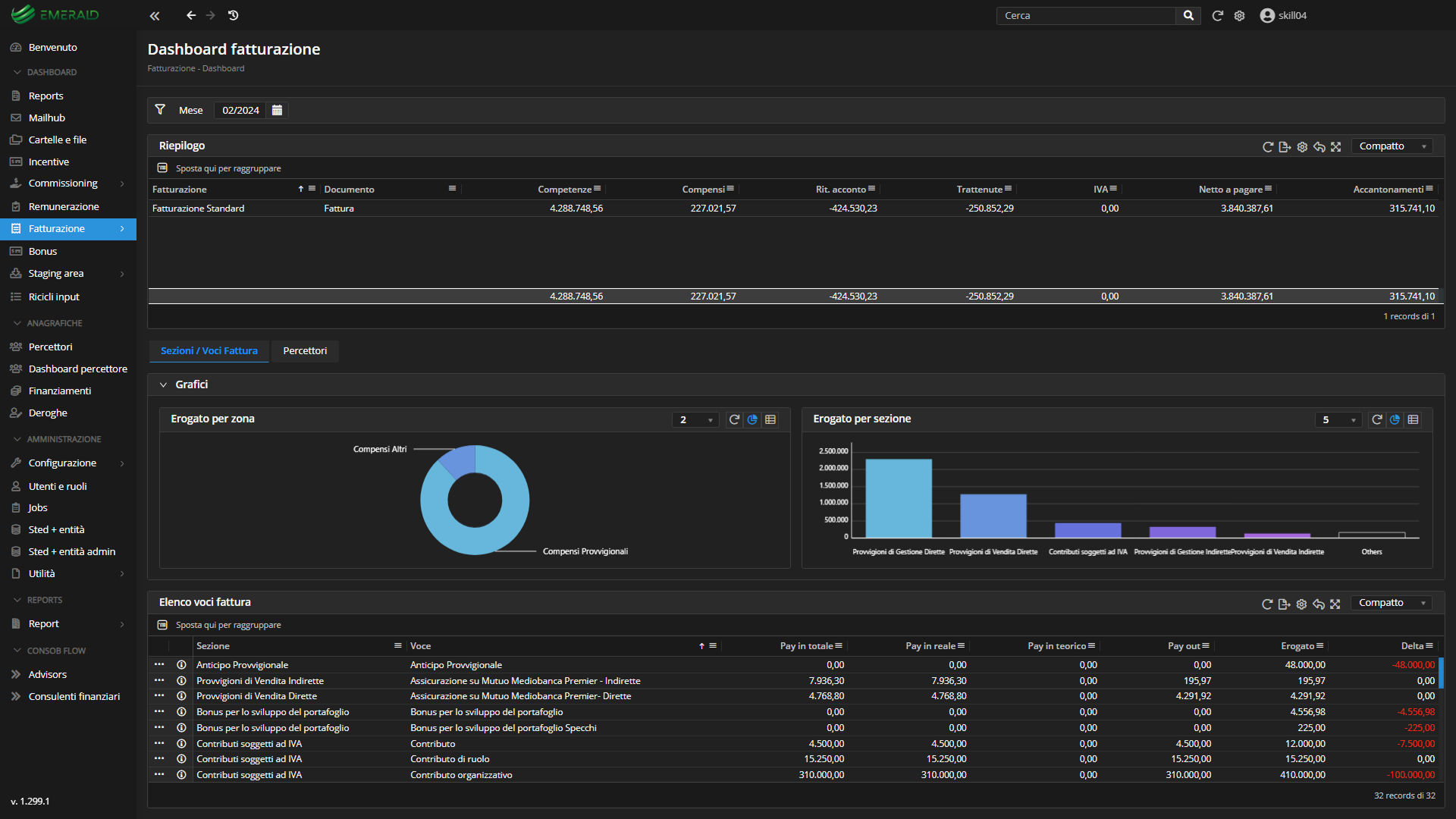This screenshot has width=1456, height=819.
Task: Switch to the Percettori tab
Action: (305, 350)
